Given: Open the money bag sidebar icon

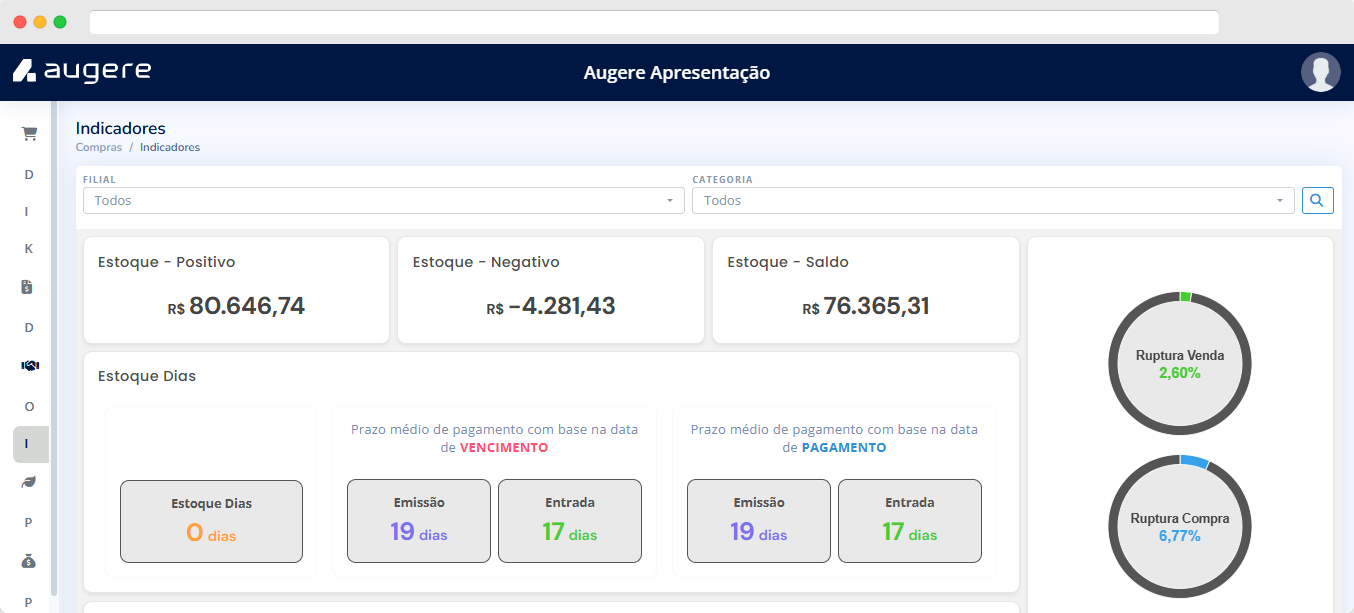Looking at the screenshot, I should click(x=29, y=561).
